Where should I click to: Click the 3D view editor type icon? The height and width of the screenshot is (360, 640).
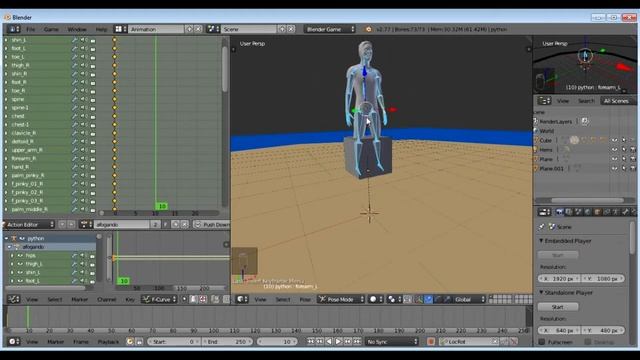[242, 300]
